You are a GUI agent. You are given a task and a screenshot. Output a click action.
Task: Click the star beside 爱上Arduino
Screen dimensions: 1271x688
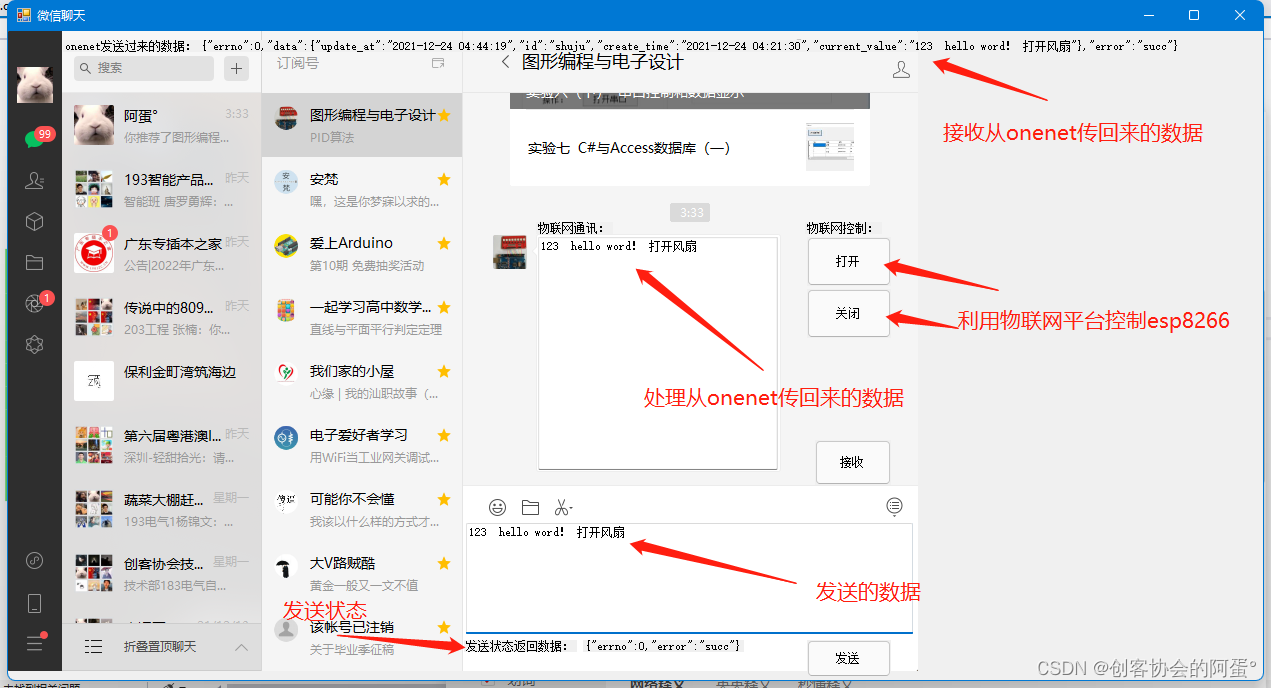[x=444, y=243]
